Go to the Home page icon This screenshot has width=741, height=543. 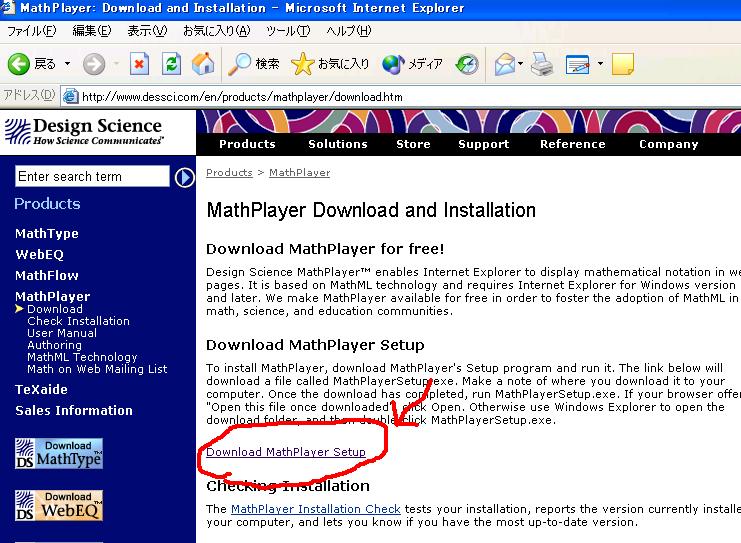(x=203, y=64)
